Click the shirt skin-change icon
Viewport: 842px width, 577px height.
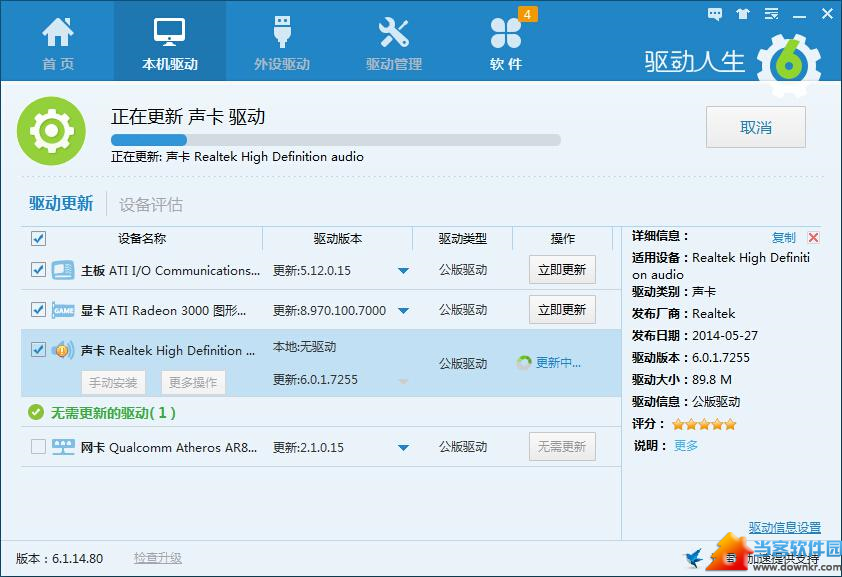click(742, 14)
